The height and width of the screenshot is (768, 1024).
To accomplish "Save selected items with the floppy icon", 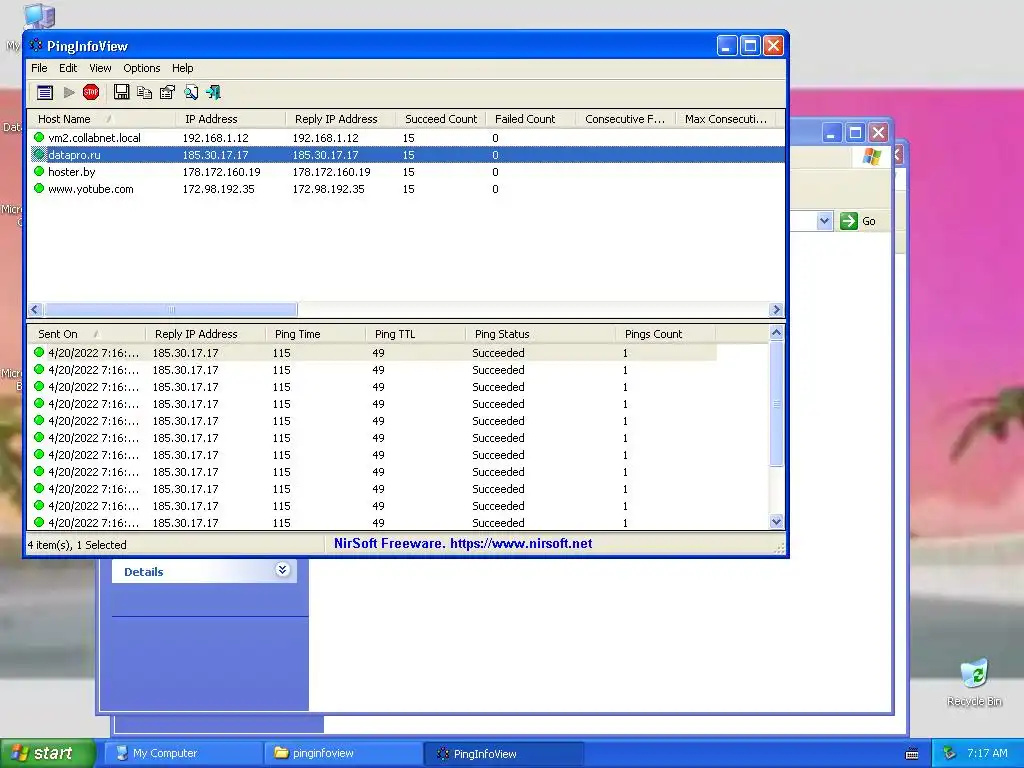I will 121,92.
